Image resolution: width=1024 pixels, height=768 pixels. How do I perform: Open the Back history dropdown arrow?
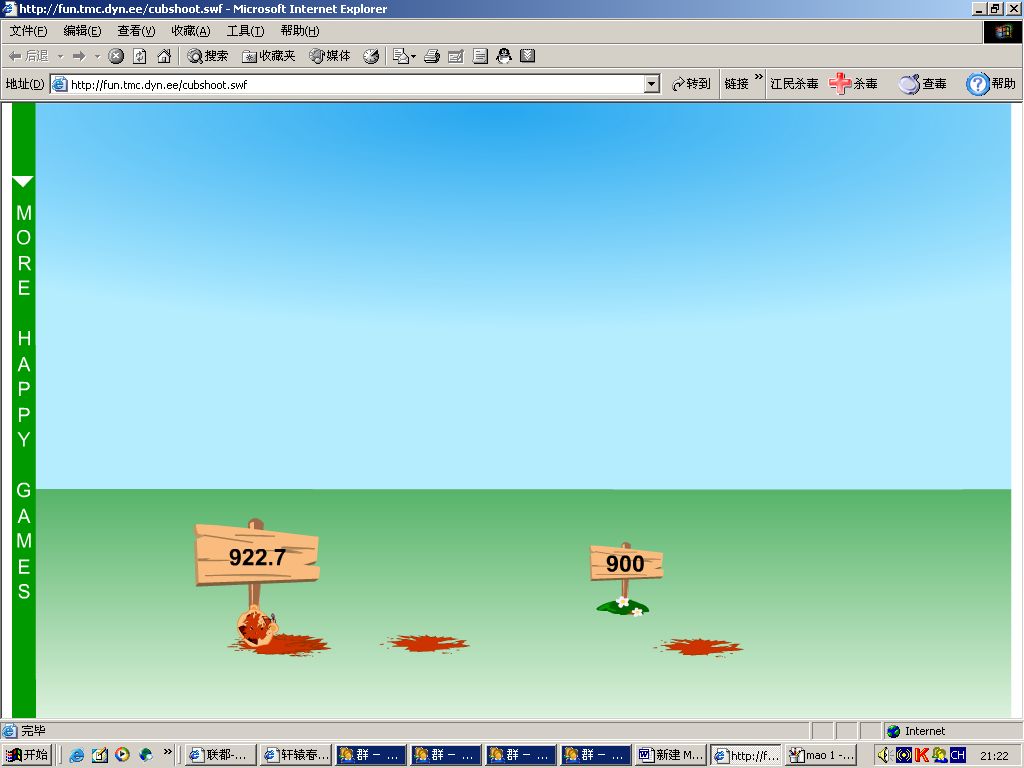pyautogui.click(x=60, y=57)
